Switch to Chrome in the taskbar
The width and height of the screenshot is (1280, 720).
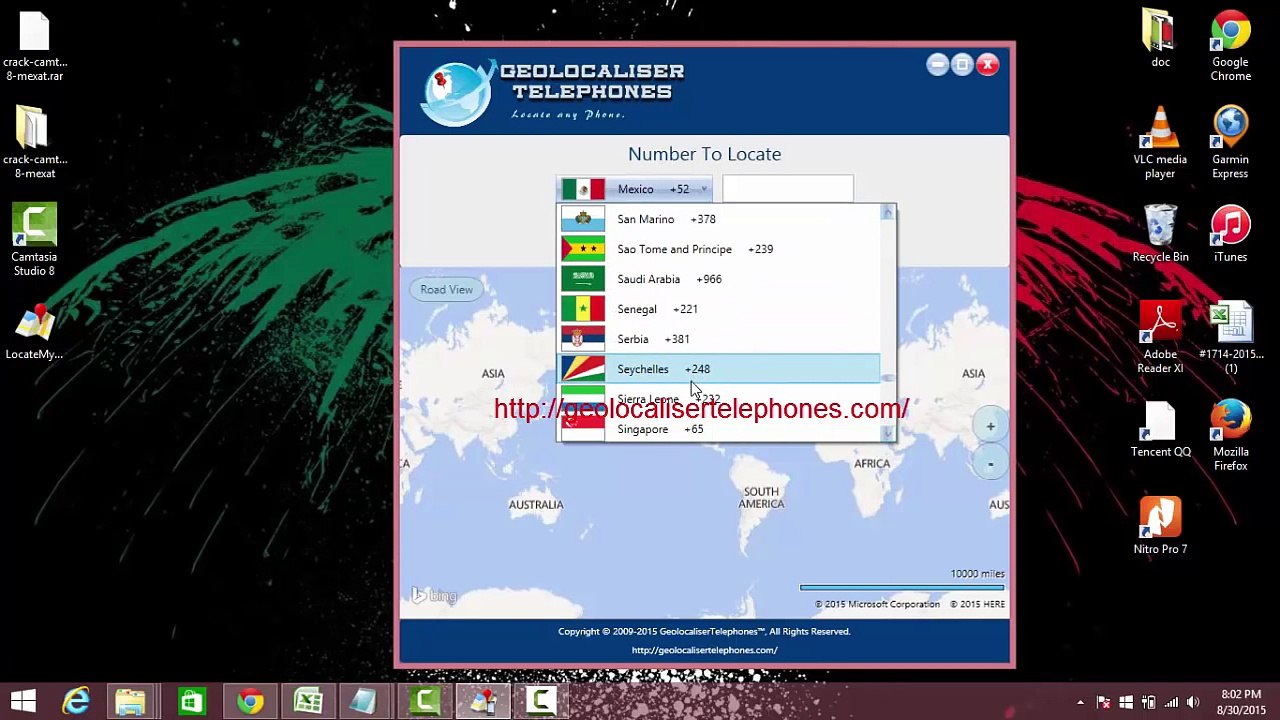249,701
